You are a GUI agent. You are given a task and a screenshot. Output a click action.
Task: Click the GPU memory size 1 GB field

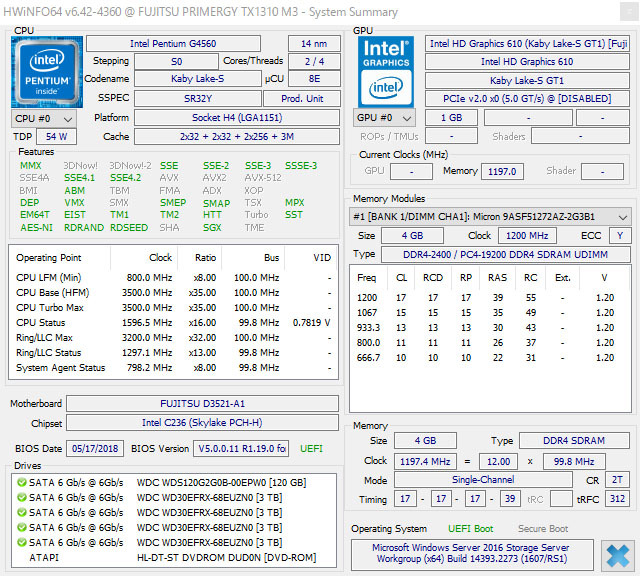click(x=451, y=118)
